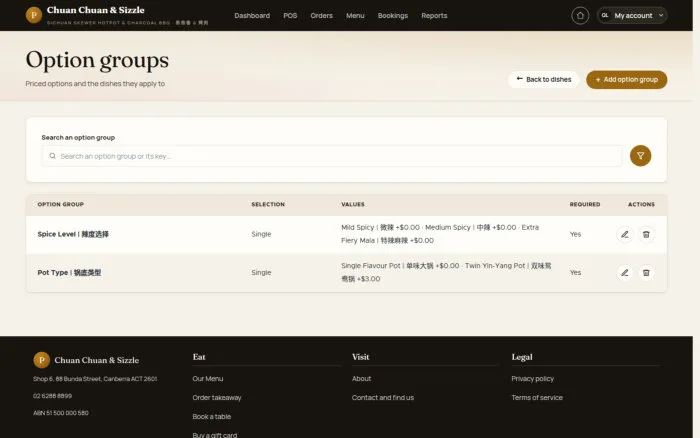Click the OPTION GROUP column header
Viewport: 700px width, 438px height.
point(61,204)
